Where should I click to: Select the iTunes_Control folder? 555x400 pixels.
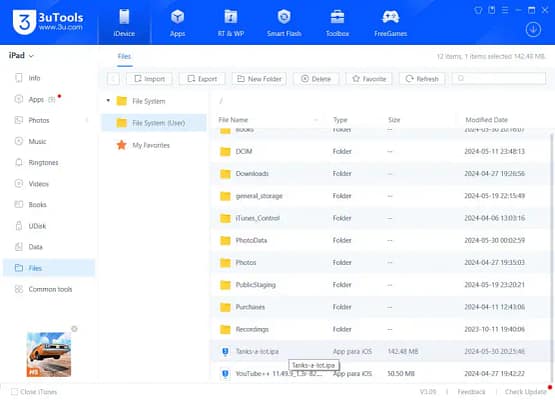tap(381, 218)
